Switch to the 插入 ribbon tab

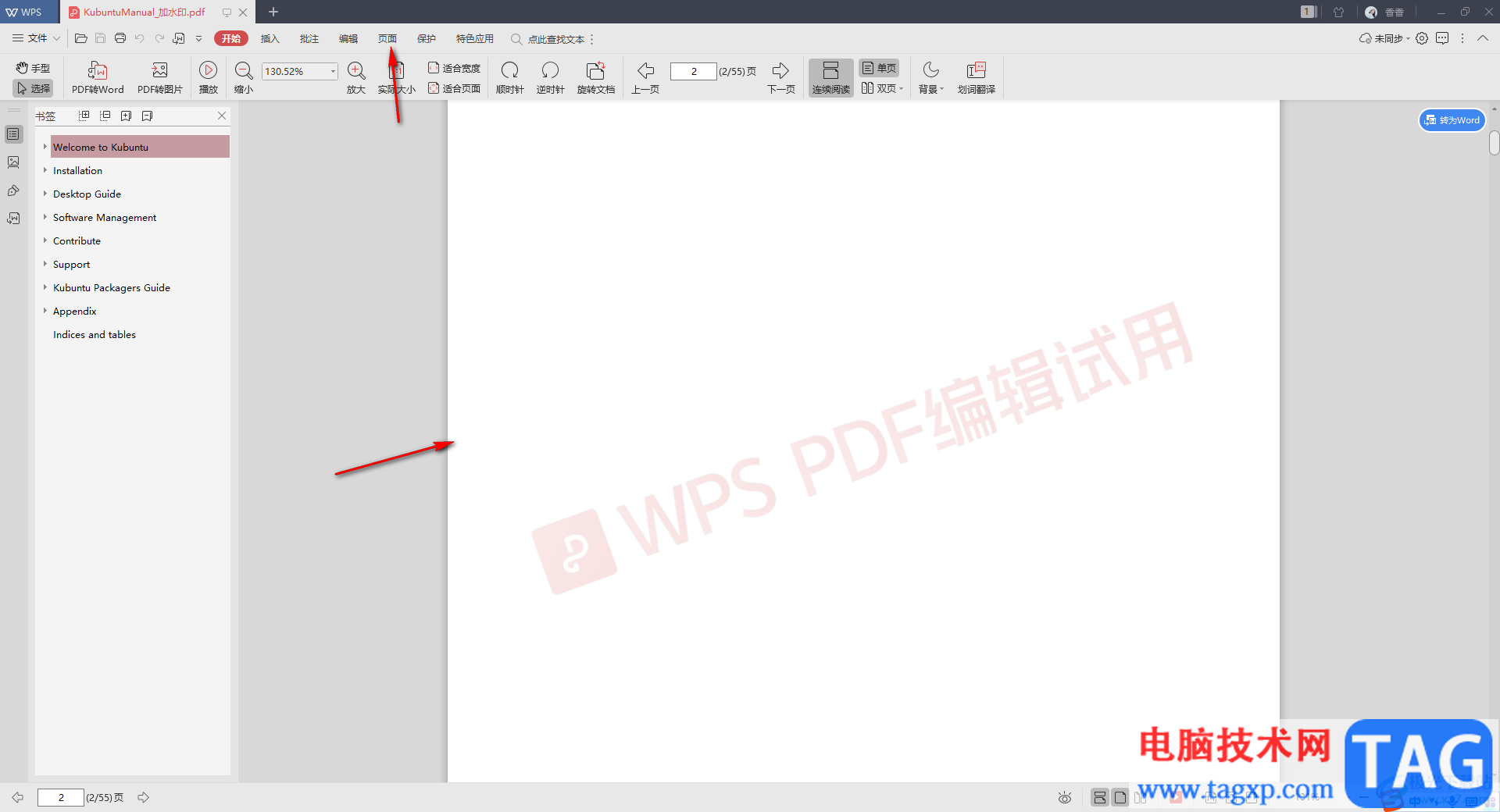pos(270,38)
